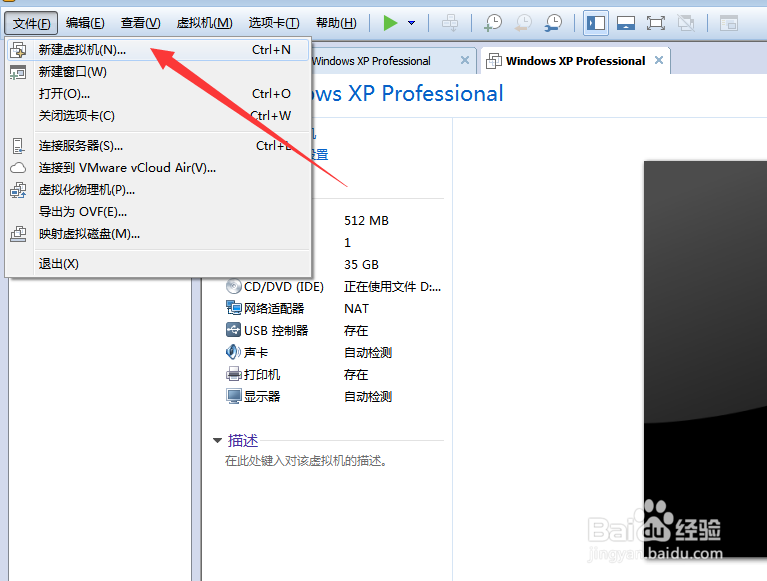
Task: Click the sound card speaker icon
Action: (x=233, y=352)
